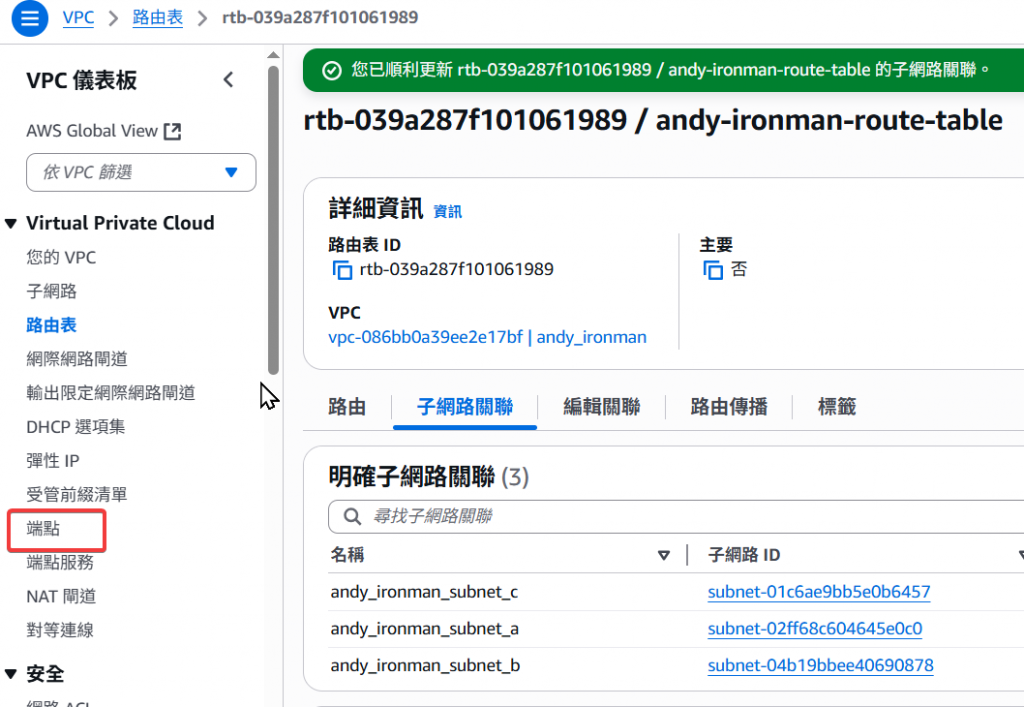Open 網際網路閘道 in sidebar
This screenshot has width=1024, height=707.
[x=77, y=359]
